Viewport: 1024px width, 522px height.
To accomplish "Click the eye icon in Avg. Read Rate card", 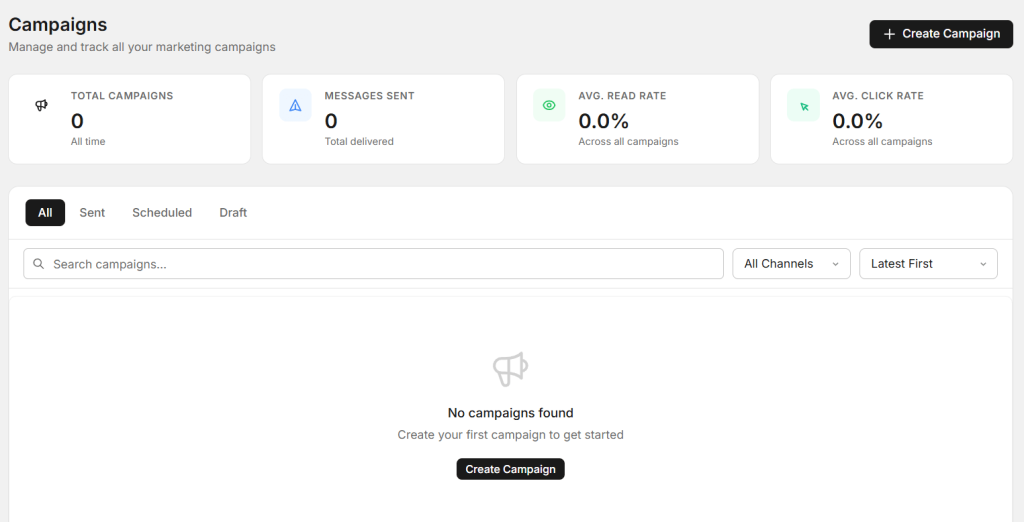I will pos(549,105).
